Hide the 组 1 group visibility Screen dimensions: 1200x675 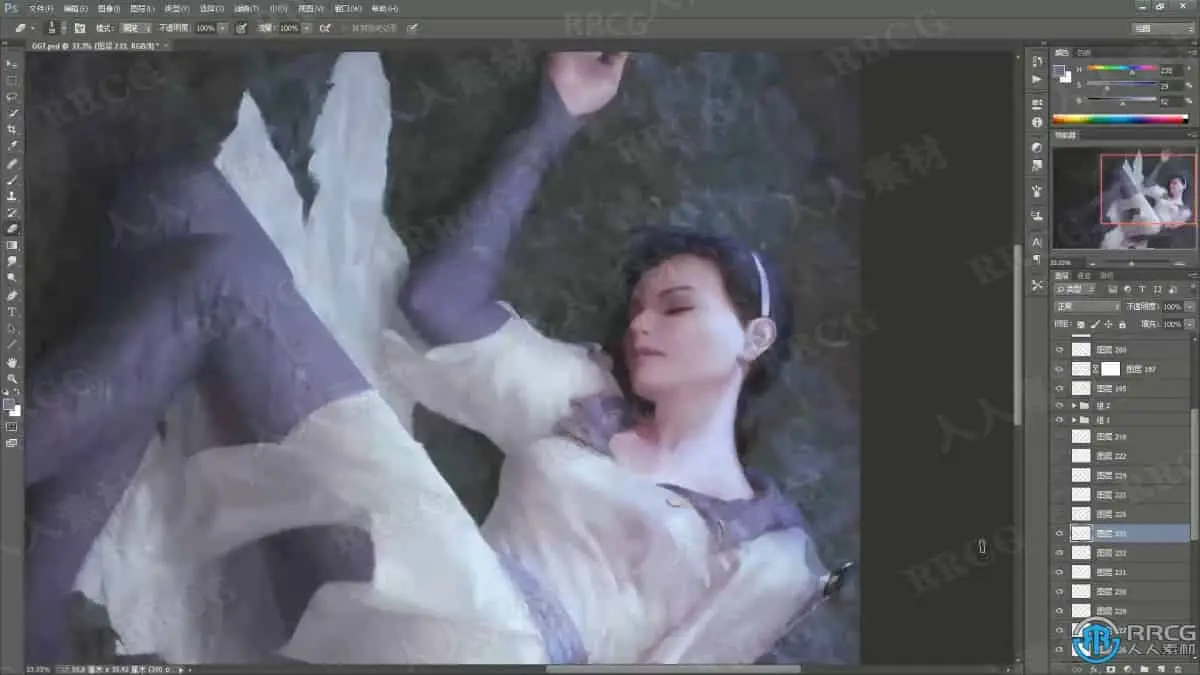(1059, 421)
